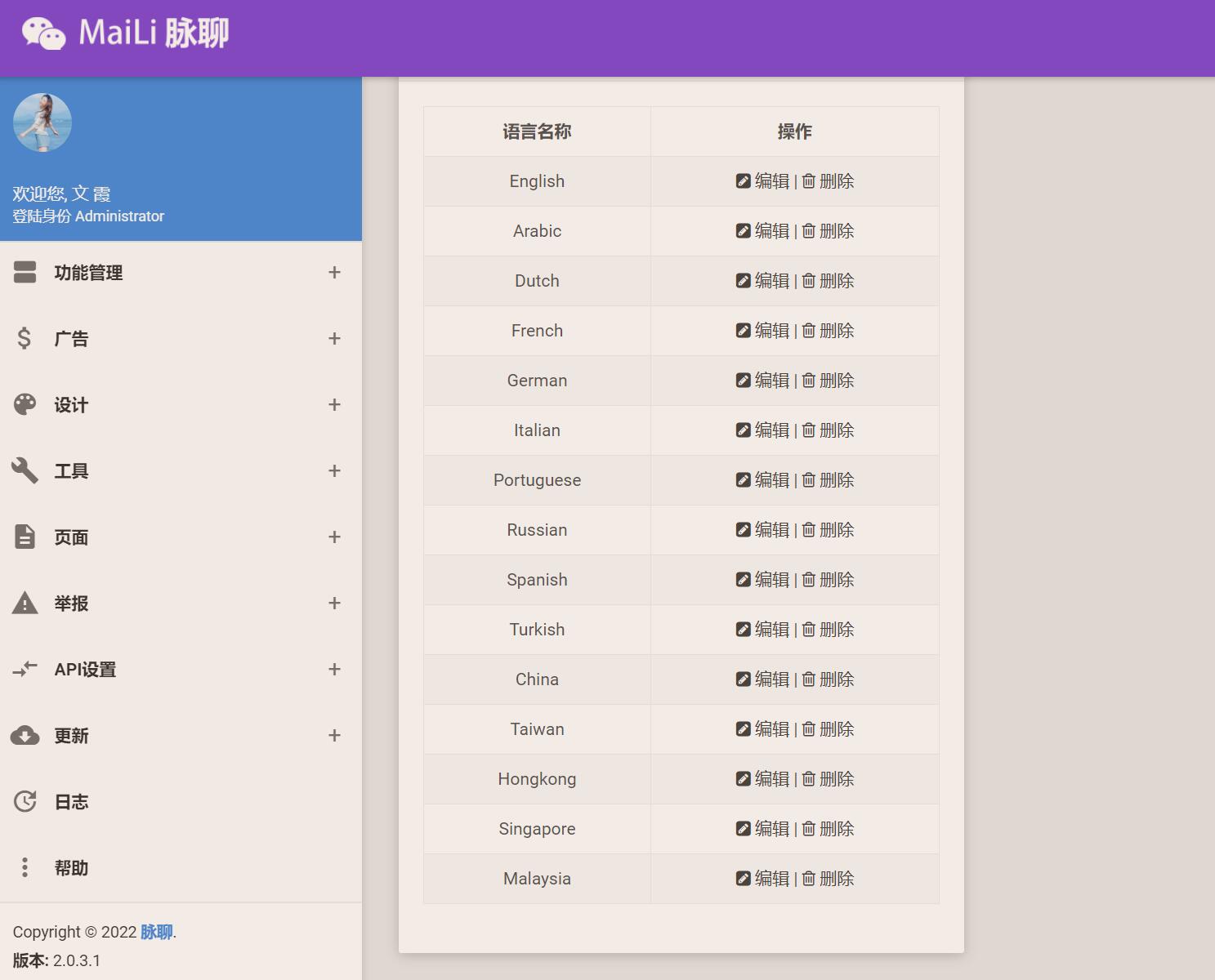Expand the 更新 section plus sign

pos(334,736)
